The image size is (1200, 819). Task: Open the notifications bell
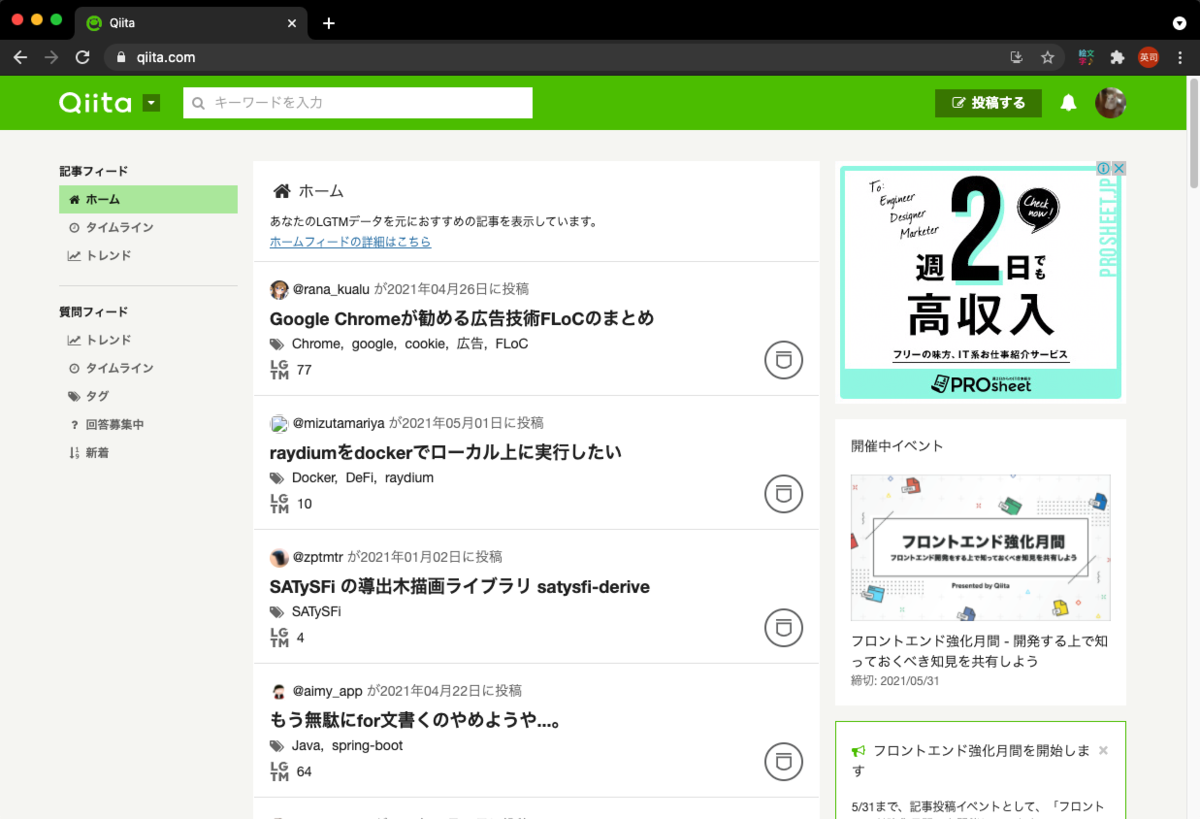1069,103
